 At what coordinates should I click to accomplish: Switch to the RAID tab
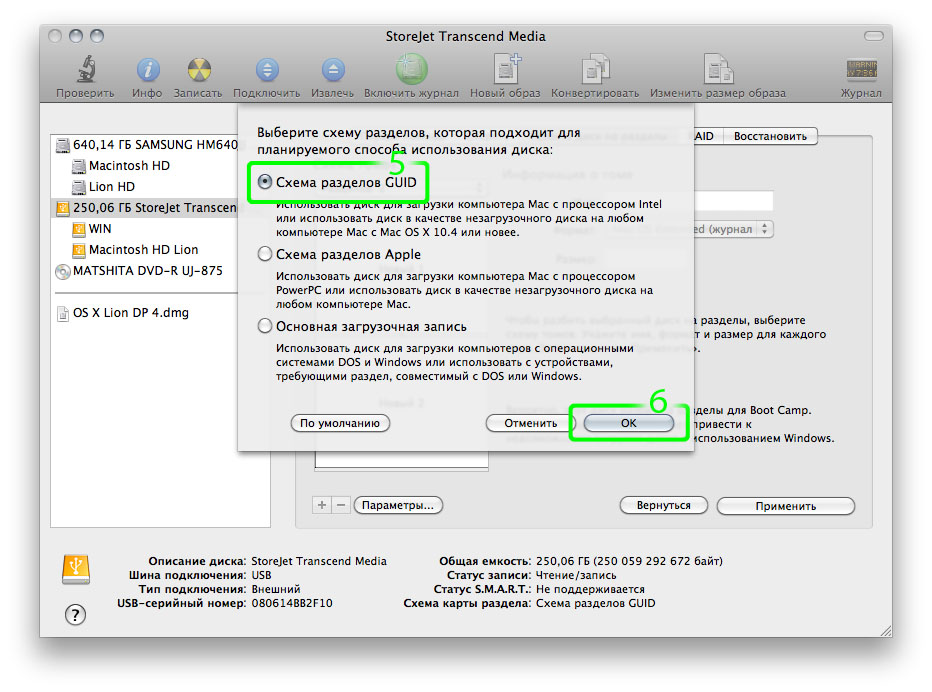pos(703,136)
